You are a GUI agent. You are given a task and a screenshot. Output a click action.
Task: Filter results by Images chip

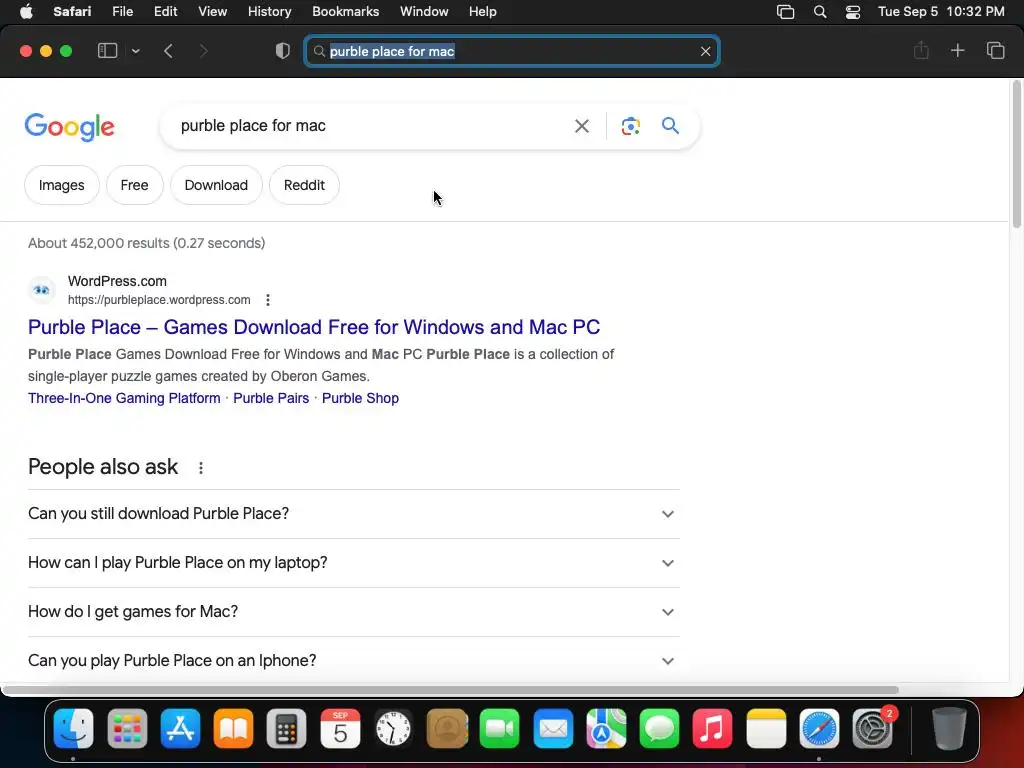[61, 185]
